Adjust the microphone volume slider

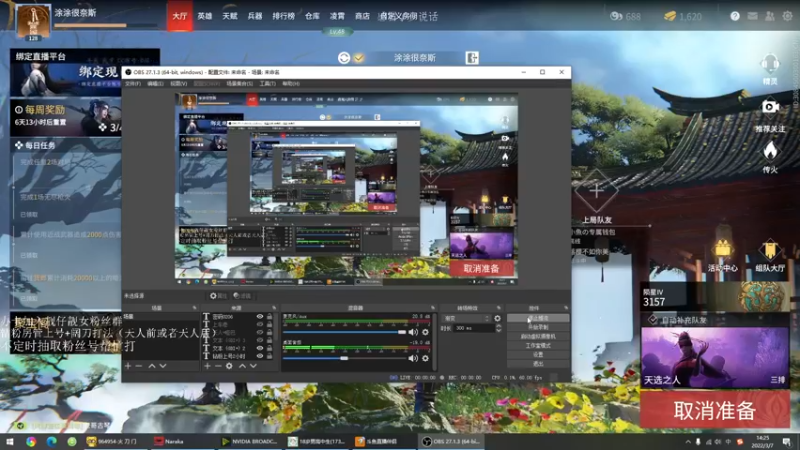pos(344,332)
